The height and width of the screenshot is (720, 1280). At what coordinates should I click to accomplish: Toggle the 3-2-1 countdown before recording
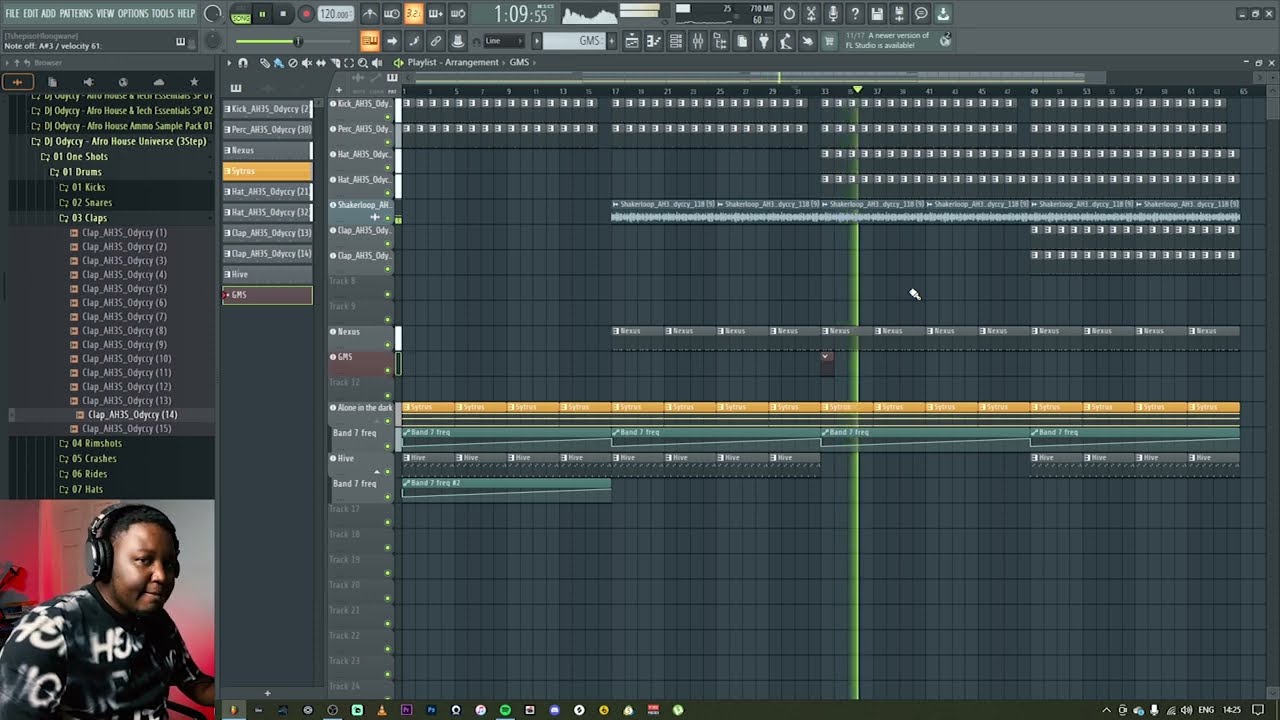[413, 14]
